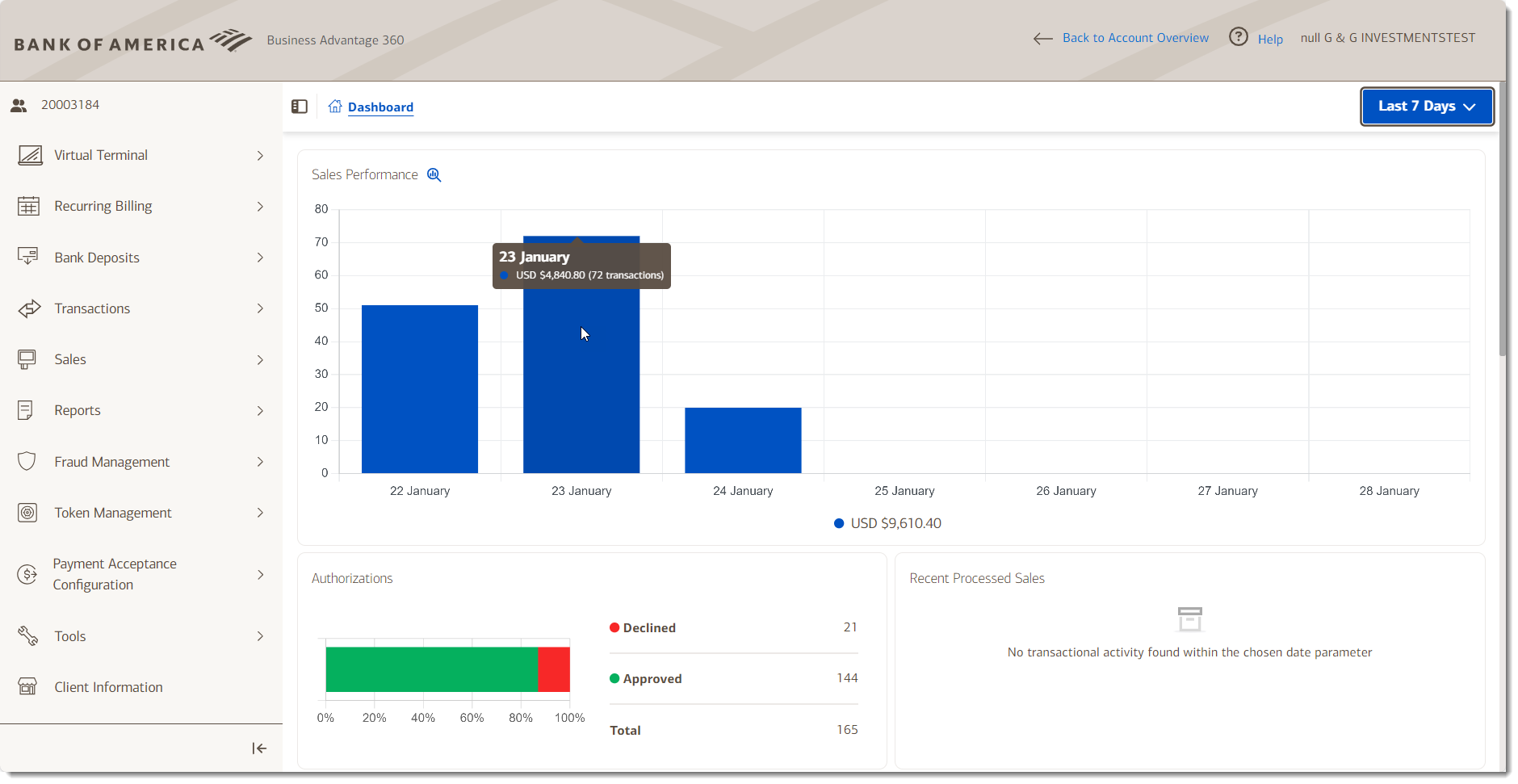Select the Client Information menu entry
1518x784 pixels.
[107, 686]
